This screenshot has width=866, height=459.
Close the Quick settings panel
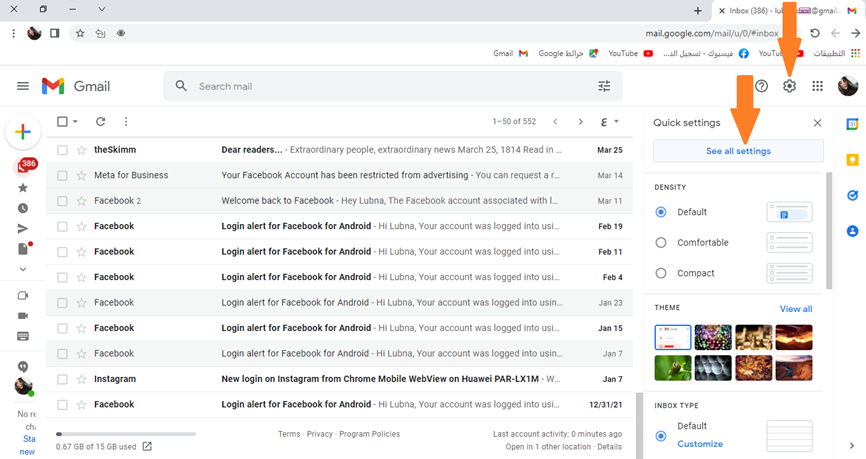(817, 123)
